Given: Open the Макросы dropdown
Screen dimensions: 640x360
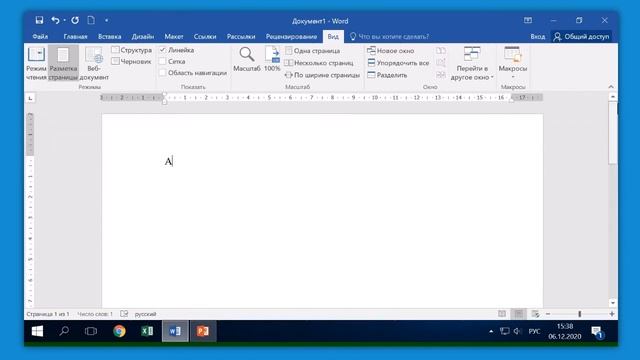Looking at the screenshot, I should pyautogui.click(x=513, y=63).
